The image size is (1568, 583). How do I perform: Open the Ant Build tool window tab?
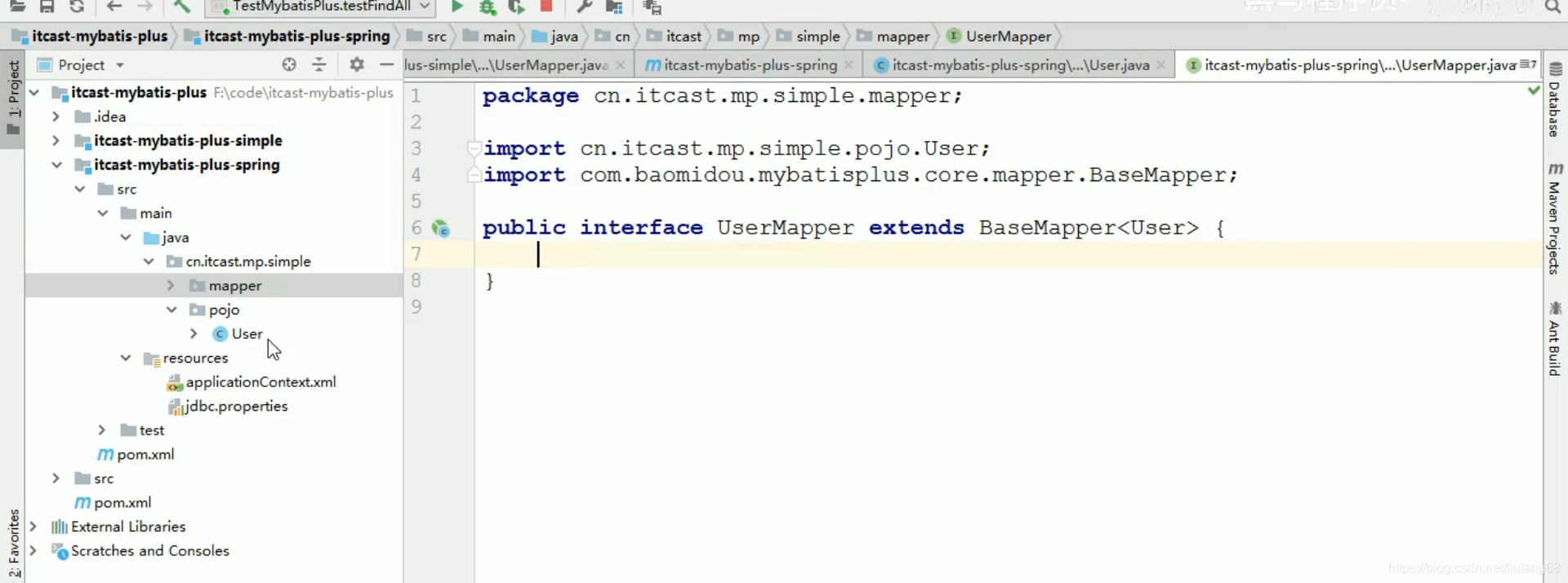[x=1555, y=338]
